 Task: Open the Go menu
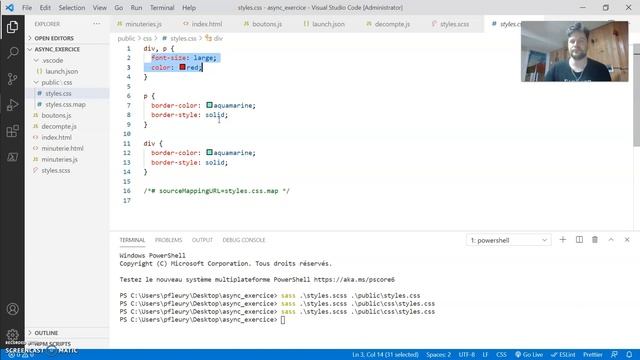(x=118, y=7)
